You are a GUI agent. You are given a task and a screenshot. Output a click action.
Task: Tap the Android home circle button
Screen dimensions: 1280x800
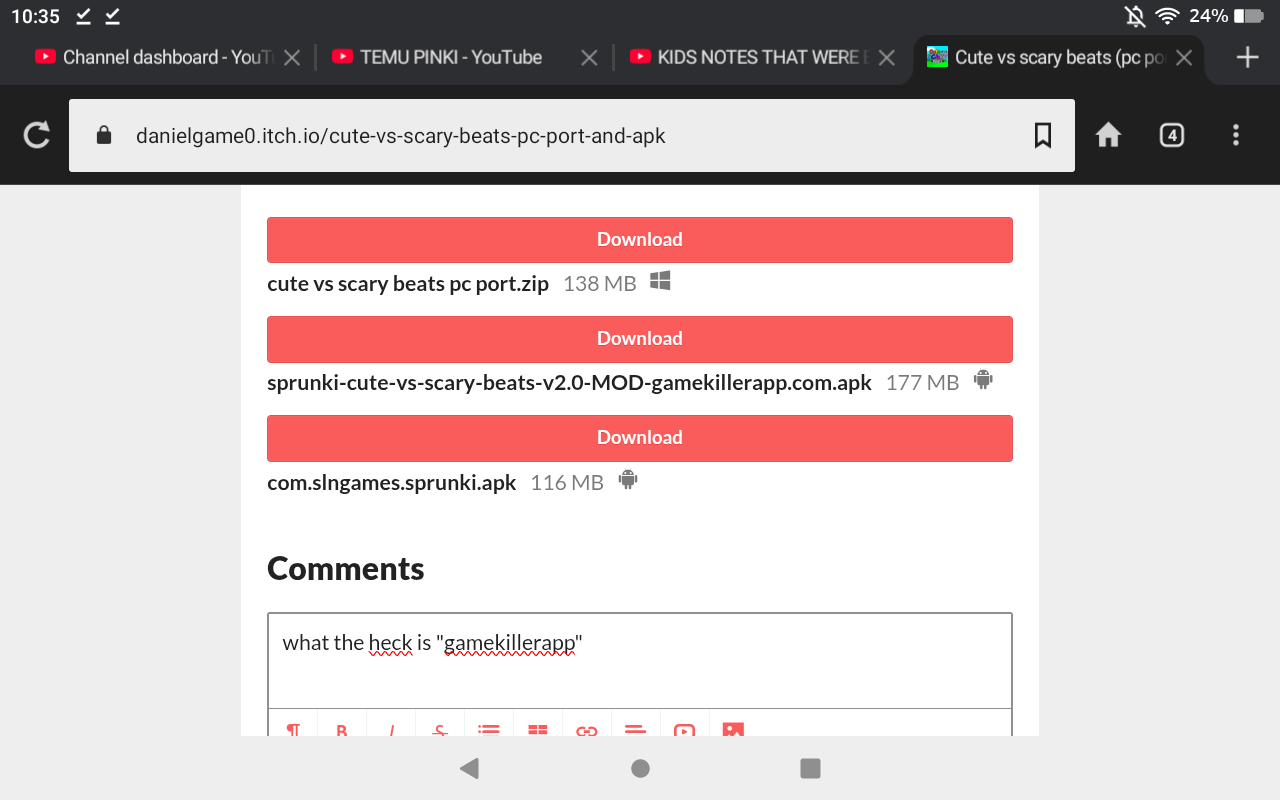point(640,768)
